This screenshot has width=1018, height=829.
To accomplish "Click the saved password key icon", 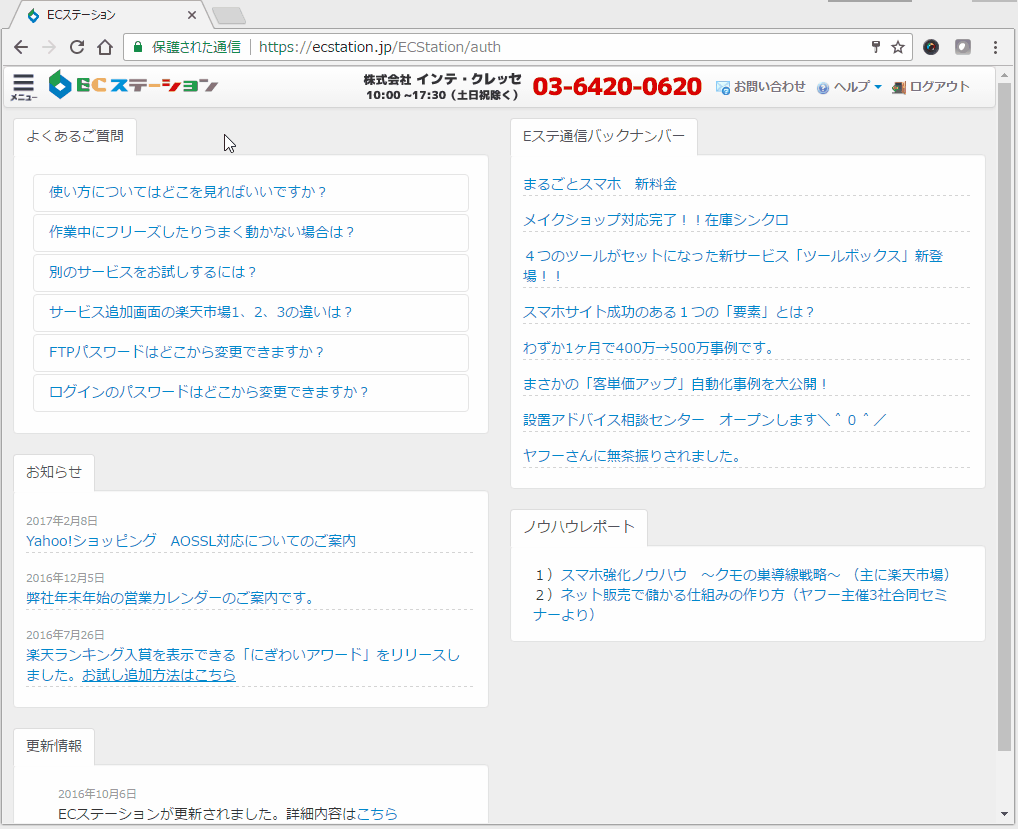I will tap(876, 47).
